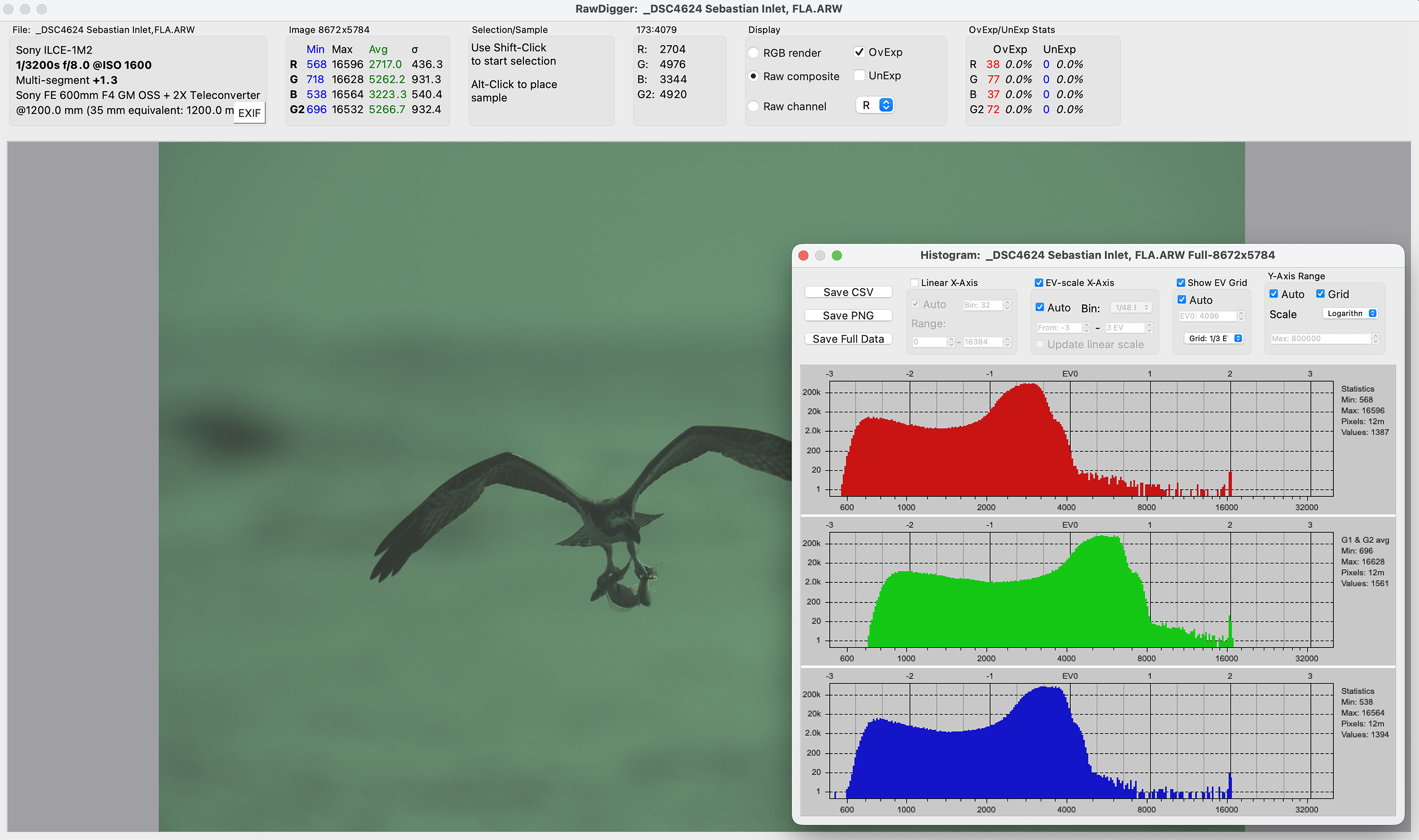This screenshot has height=840, width=1419.
Task: Close the Histogram window with red button
Action: click(803, 255)
